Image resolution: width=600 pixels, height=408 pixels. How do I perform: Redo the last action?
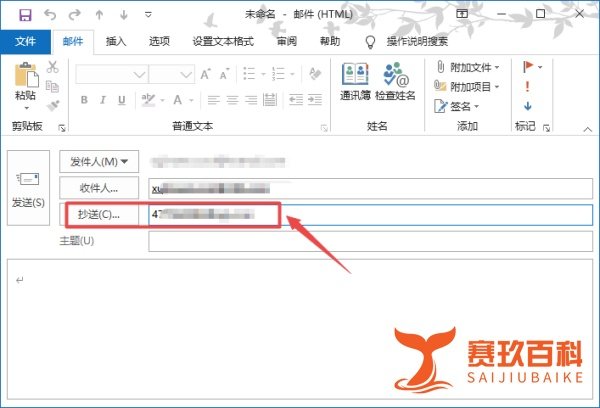click(74, 15)
